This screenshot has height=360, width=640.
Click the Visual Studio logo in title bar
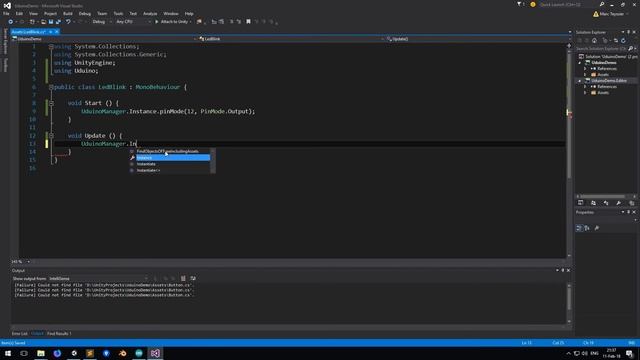(7, 5)
